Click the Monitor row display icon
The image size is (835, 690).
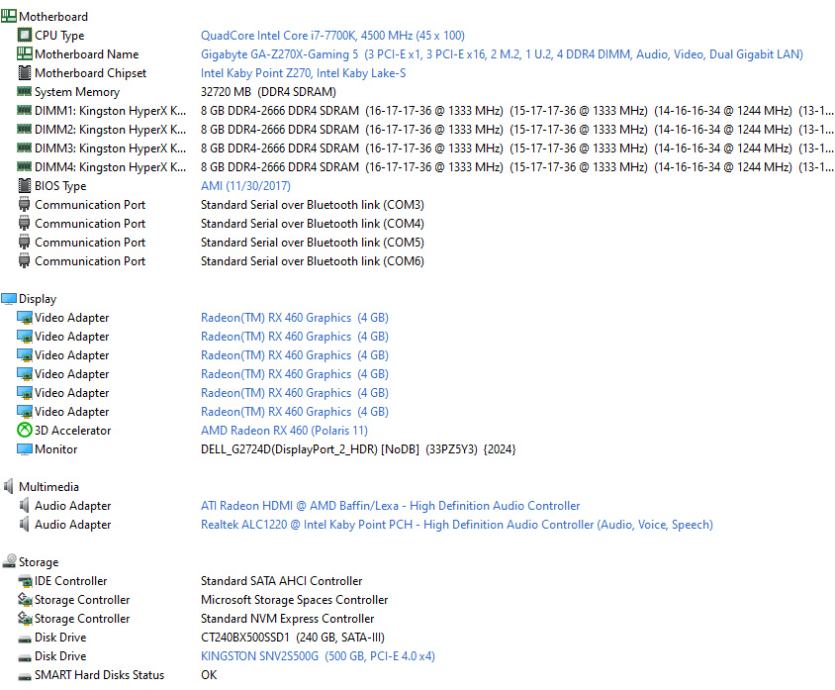24,449
